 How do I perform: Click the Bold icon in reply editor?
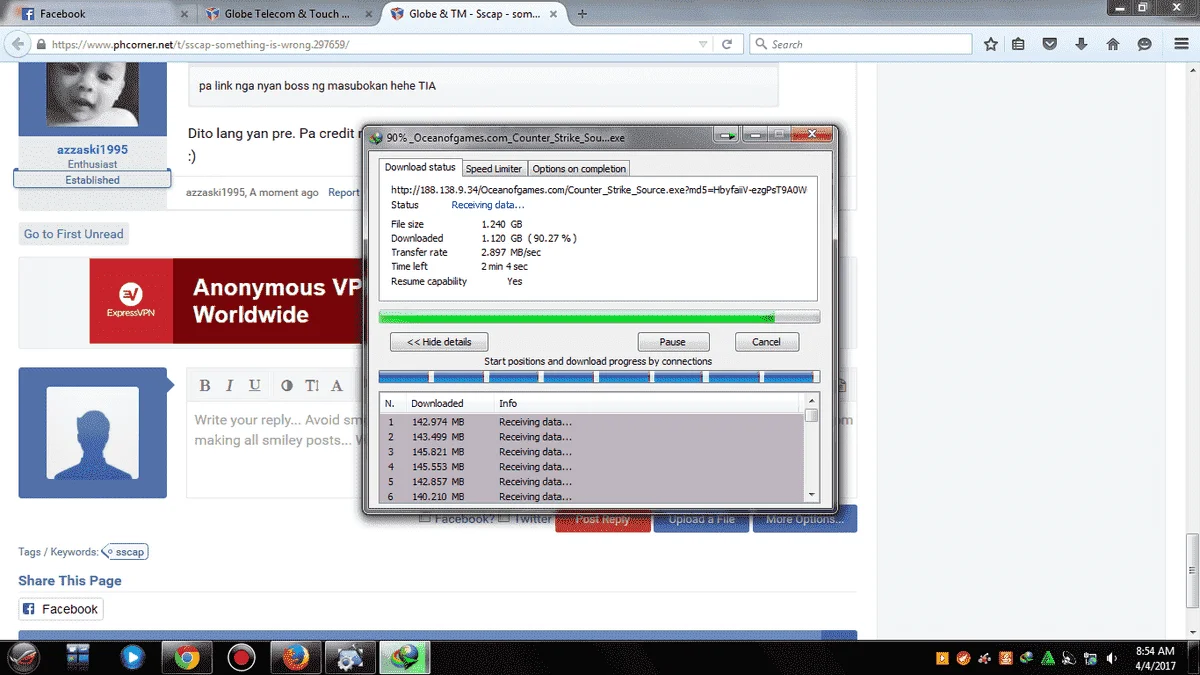tap(205, 386)
